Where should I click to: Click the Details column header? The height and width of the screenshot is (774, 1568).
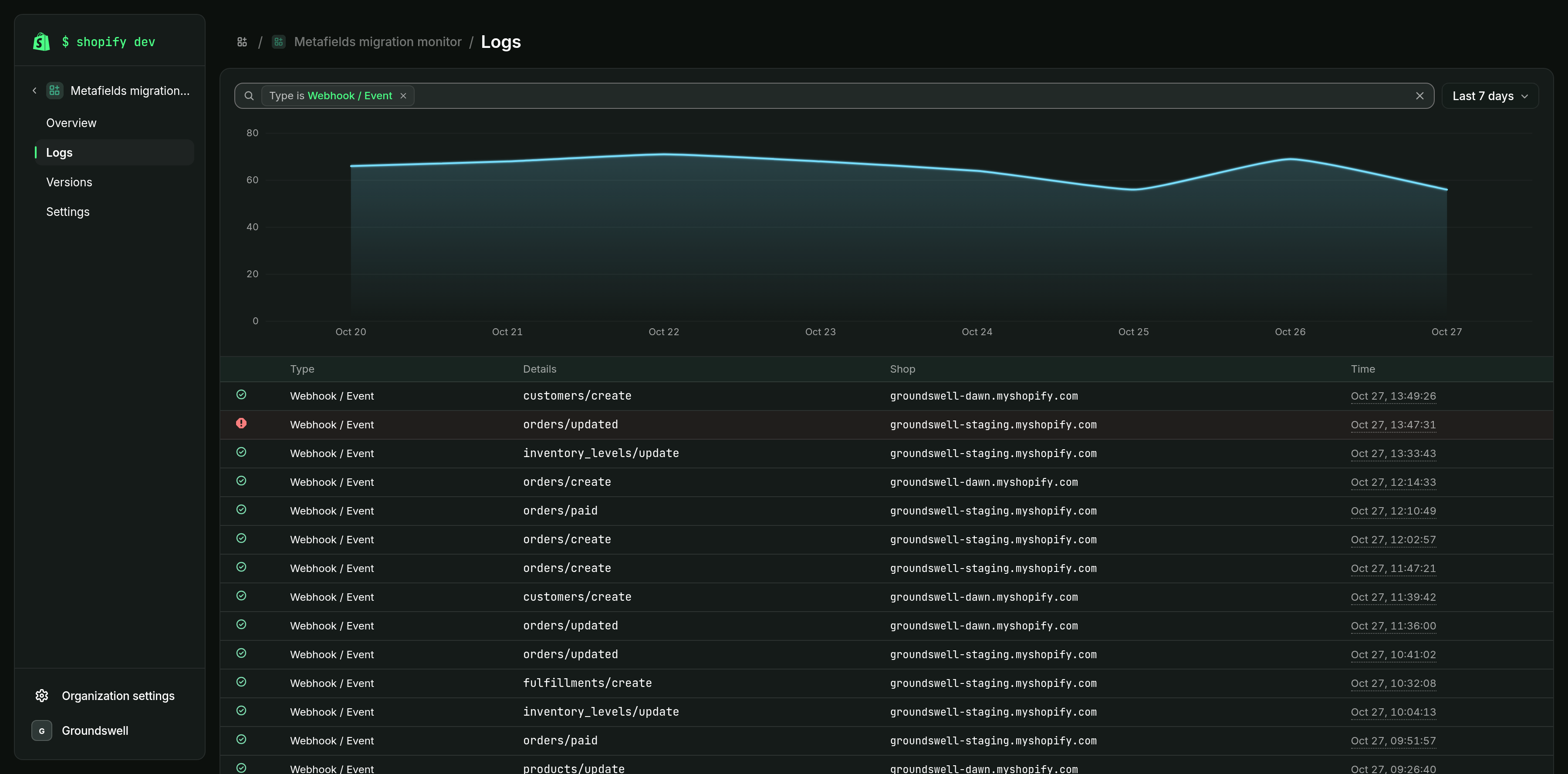(x=540, y=369)
